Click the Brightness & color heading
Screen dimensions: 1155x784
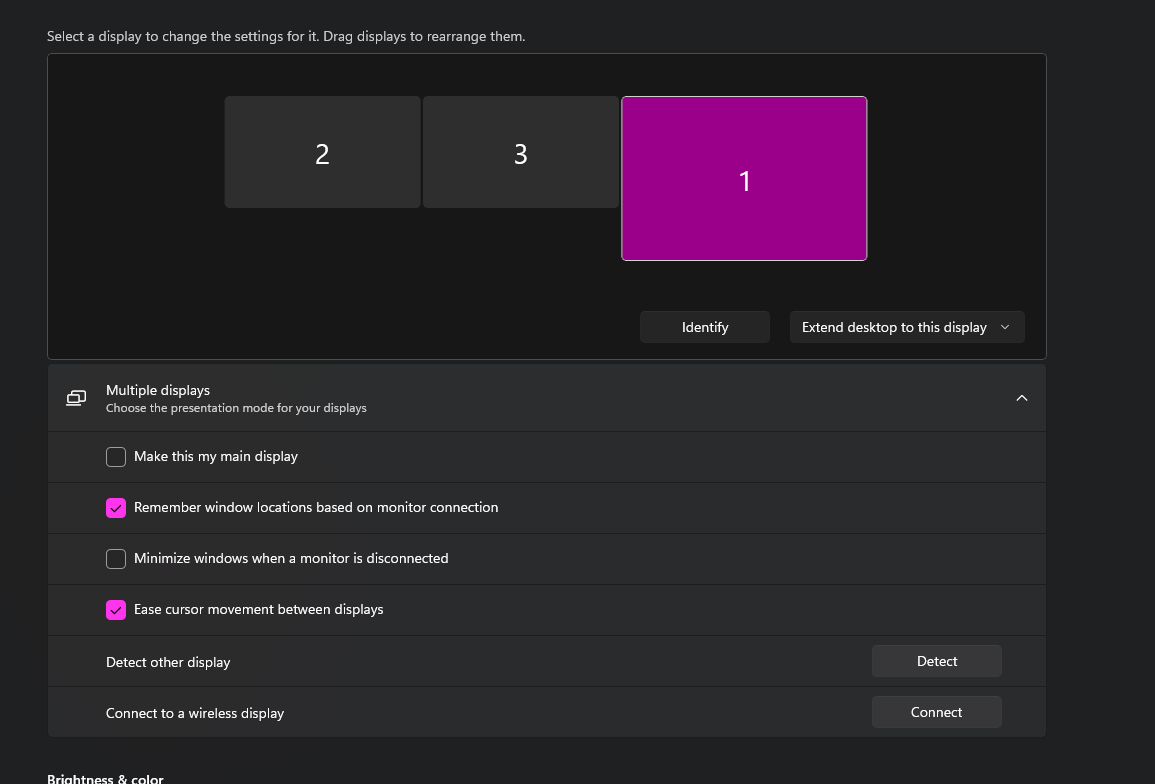[x=105, y=778]
